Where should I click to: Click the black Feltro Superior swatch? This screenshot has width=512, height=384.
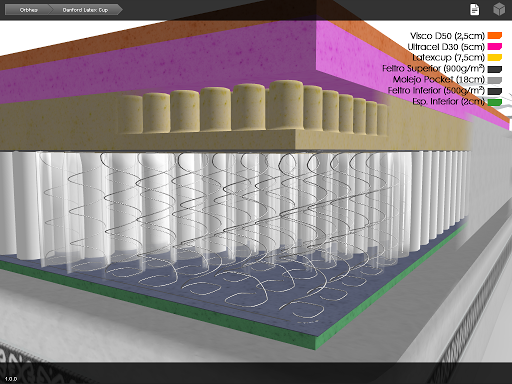pyautogui.click(x=495, y=69)
